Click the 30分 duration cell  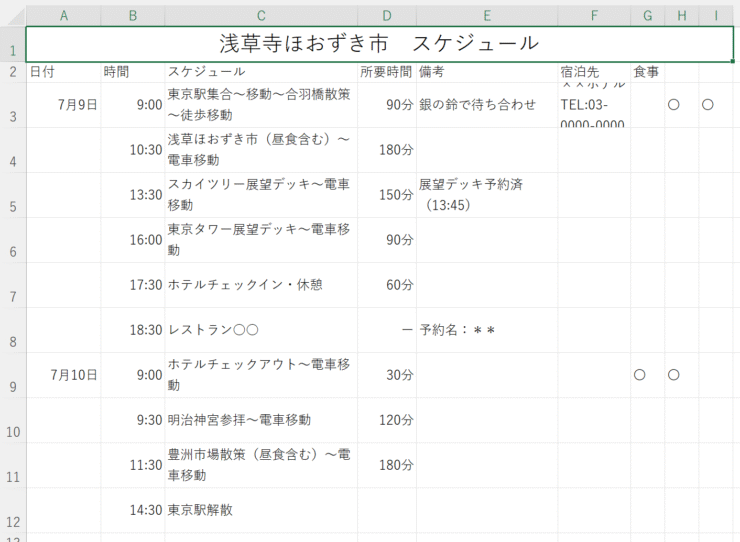tap(387, 375)
